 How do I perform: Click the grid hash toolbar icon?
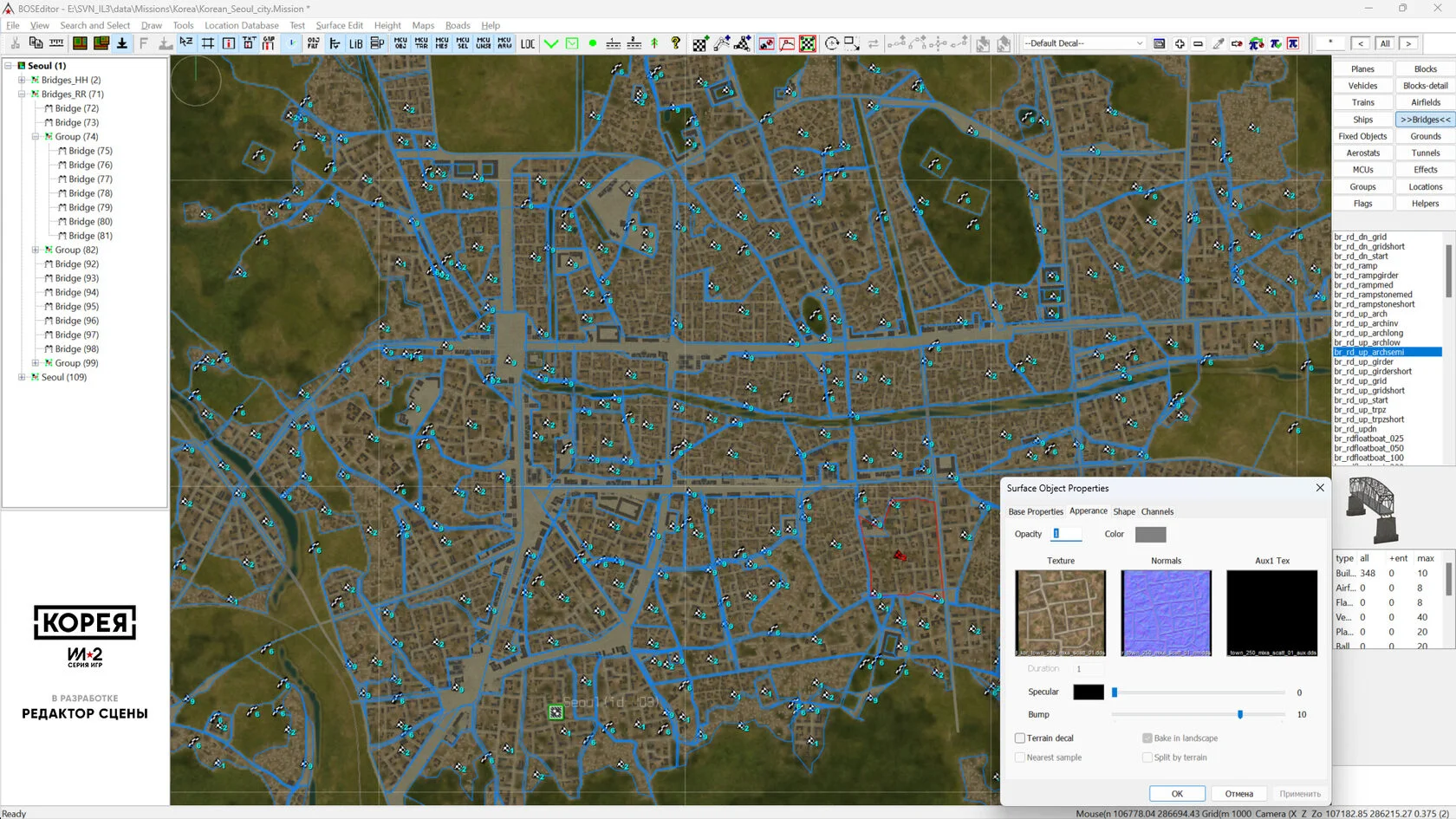208,43
